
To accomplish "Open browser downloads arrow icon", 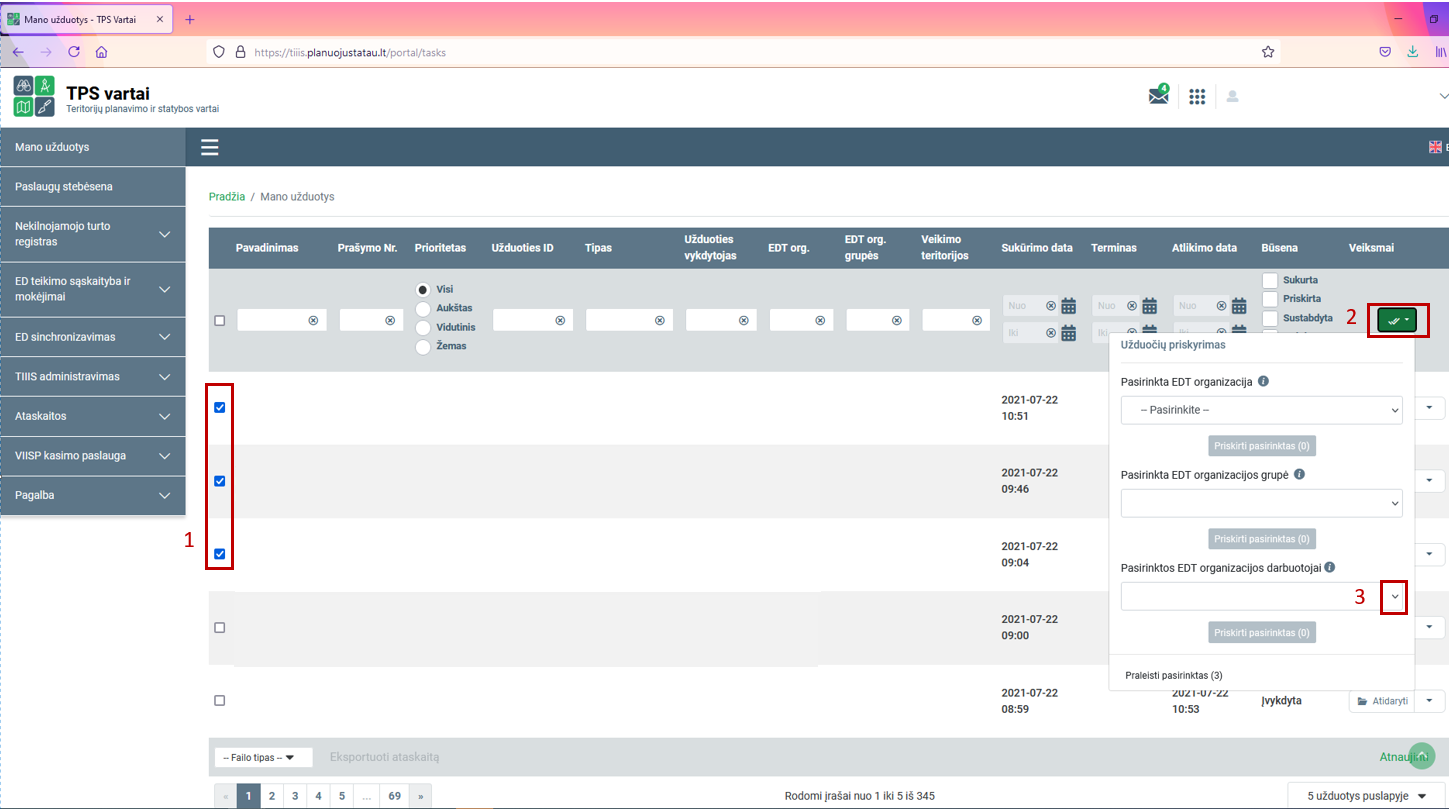I will pyautogui.click(x=1413, y=52).
